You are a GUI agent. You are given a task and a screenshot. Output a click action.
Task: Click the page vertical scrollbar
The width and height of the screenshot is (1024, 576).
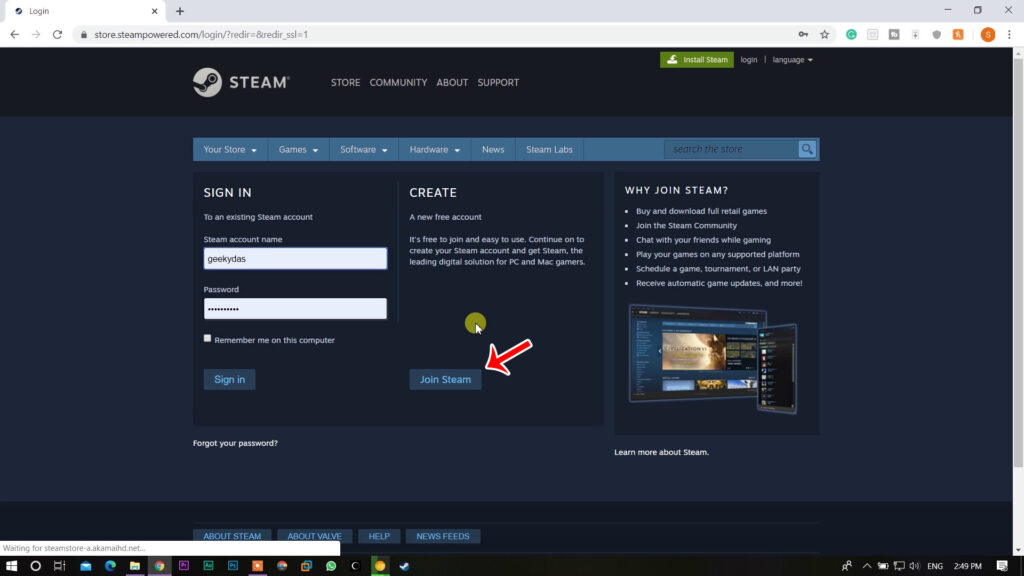click(1018, 261)
